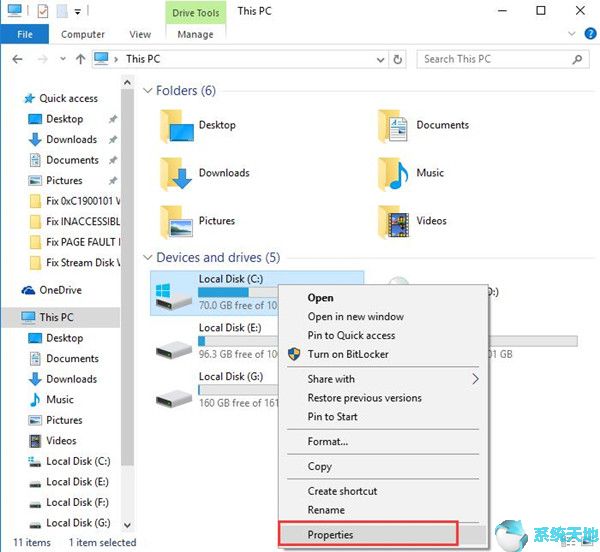600x552 pixels.
Task: Collapse the ribbon using the chevron
Action: [x=570, y=34]
